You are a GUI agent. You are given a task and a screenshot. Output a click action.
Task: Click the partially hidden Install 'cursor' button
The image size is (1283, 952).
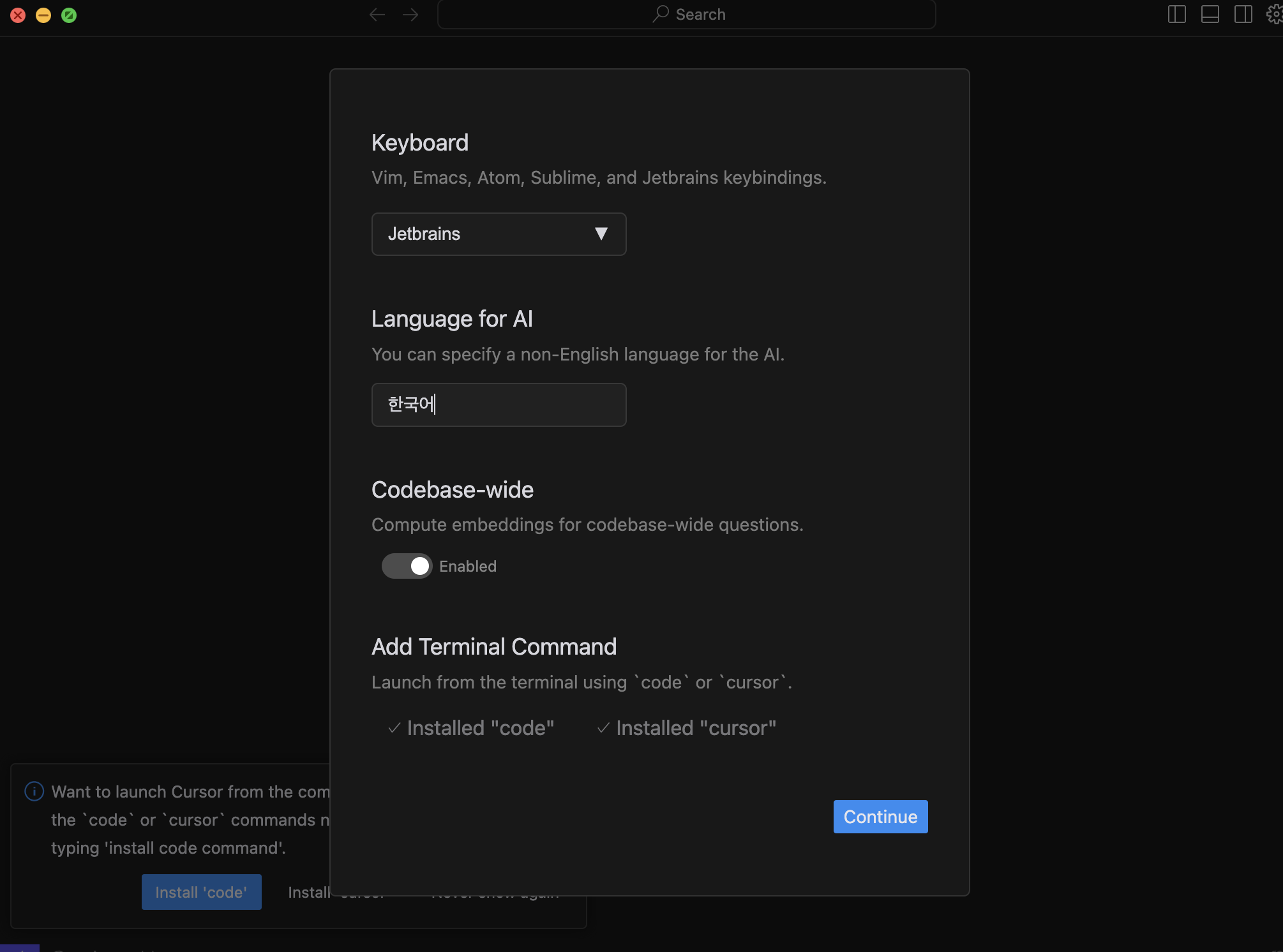point(309,892)
